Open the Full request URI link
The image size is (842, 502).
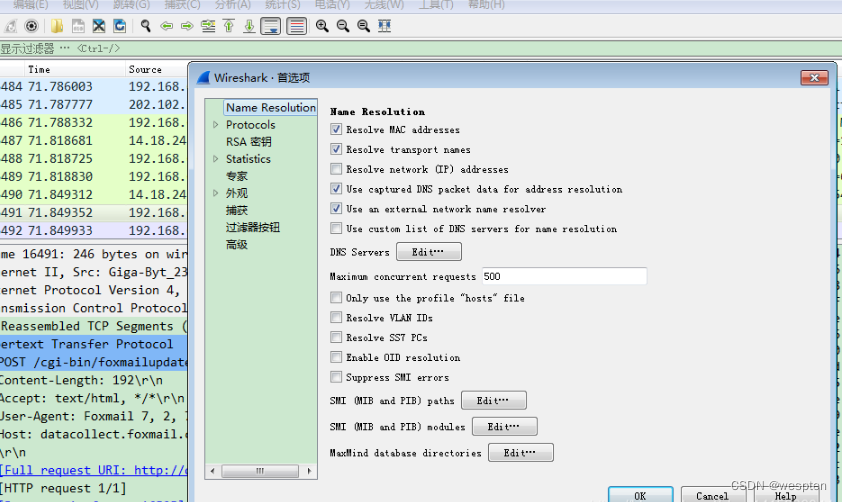click(94, 470)
